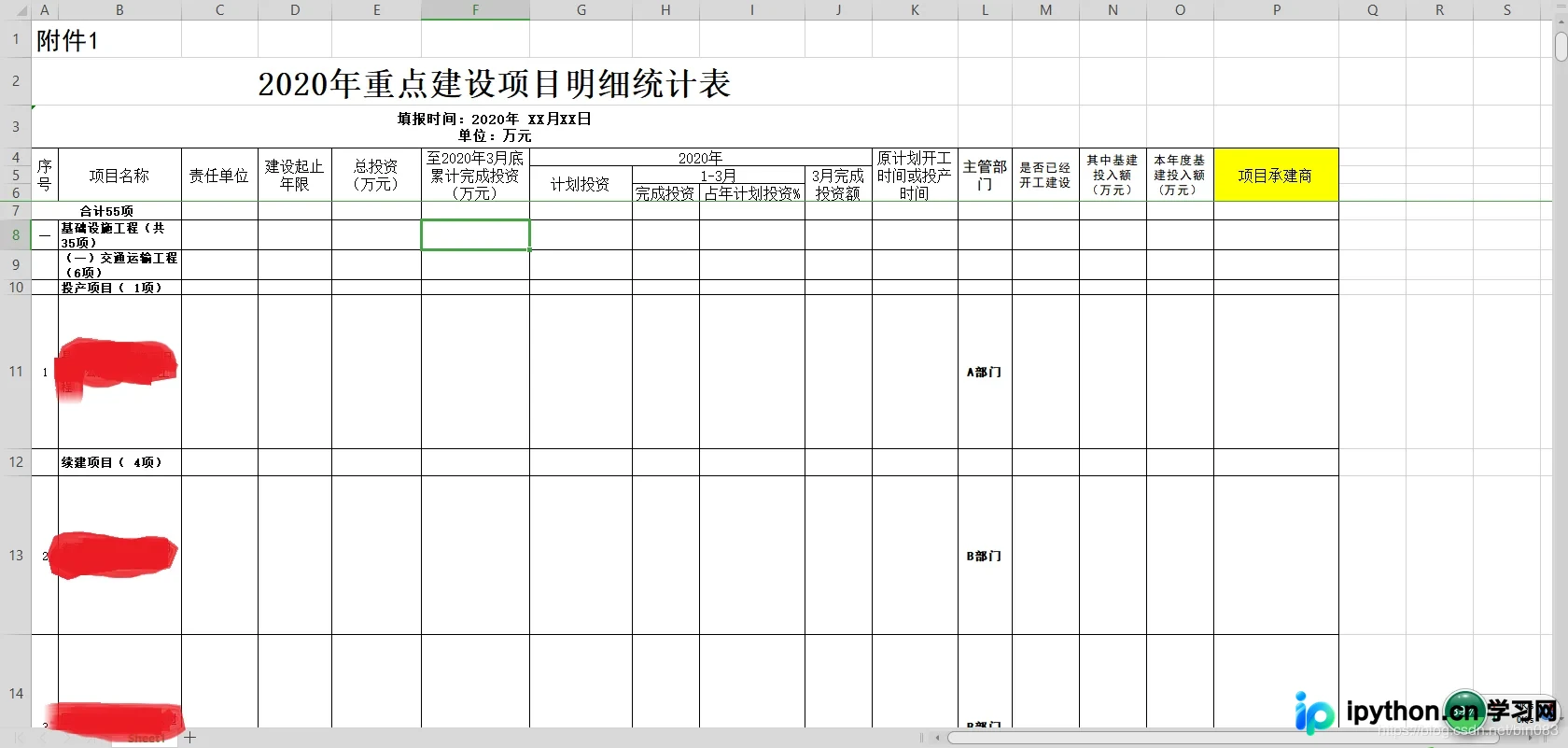Click the yellow 项目承建商 header cell

(1276, 175)
